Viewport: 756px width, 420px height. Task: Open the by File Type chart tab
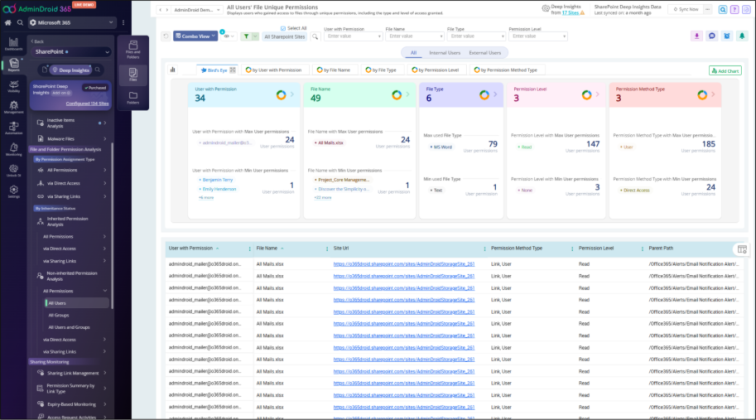(x=381, y=70)
